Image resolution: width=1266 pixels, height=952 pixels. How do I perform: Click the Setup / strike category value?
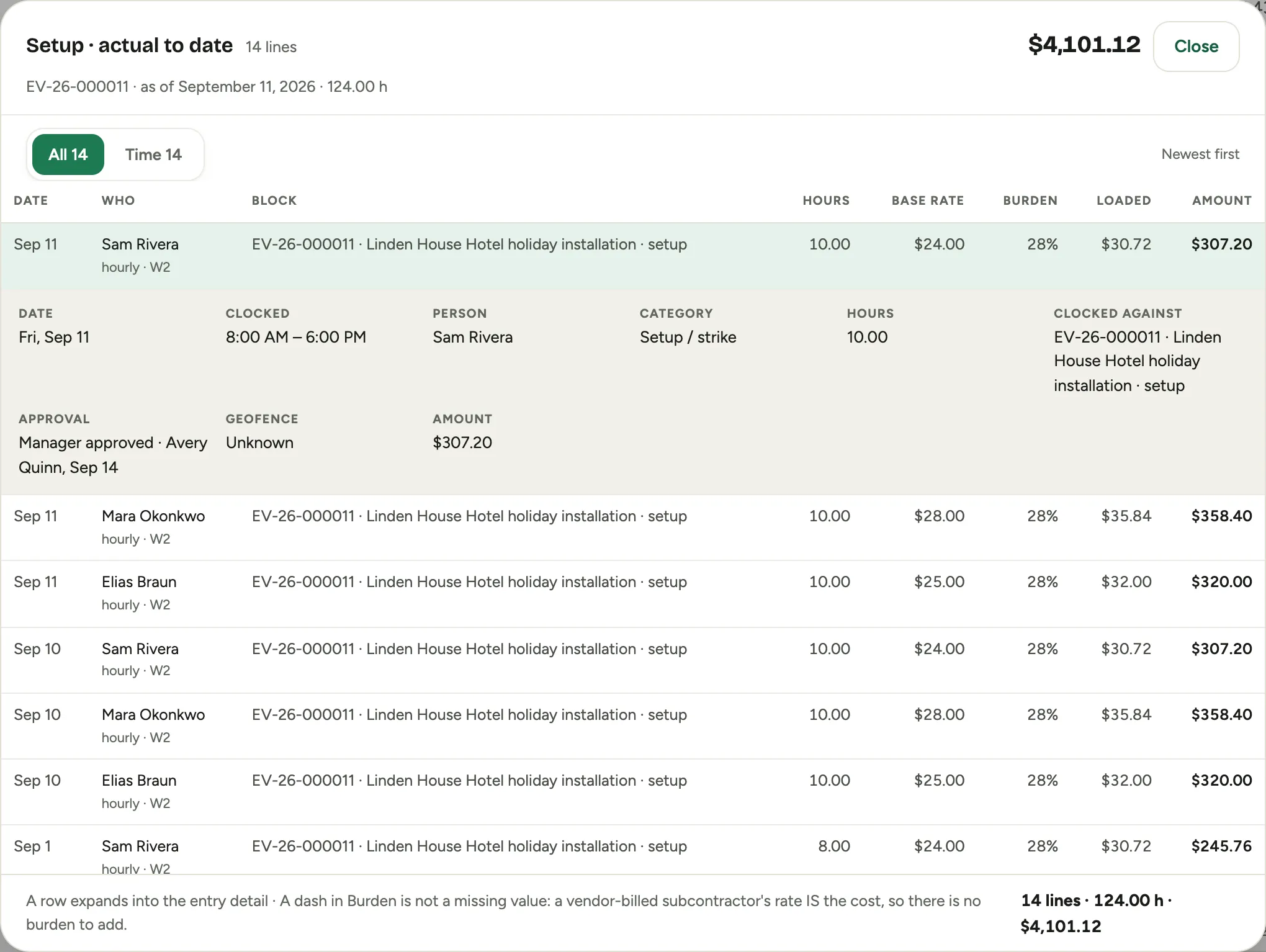click(x=688, y=337)
